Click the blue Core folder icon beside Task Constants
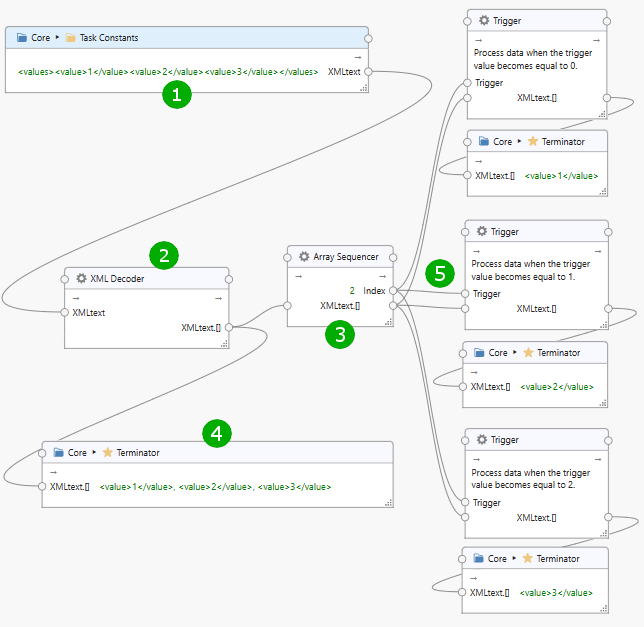This screenshot has width=644, height=627. [22, 38]
